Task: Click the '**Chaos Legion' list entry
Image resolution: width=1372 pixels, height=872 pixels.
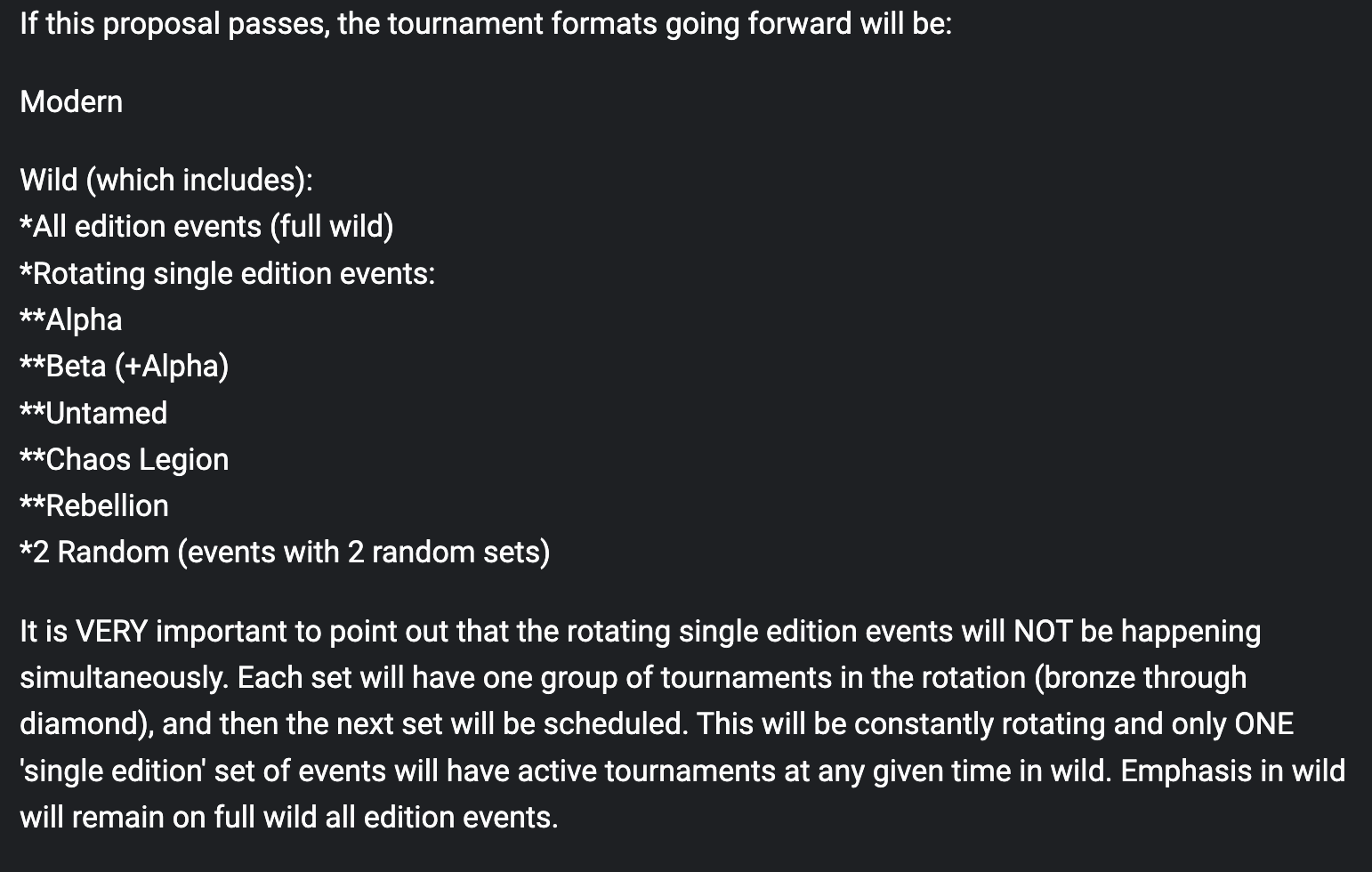Action: [x=125, y=459]
